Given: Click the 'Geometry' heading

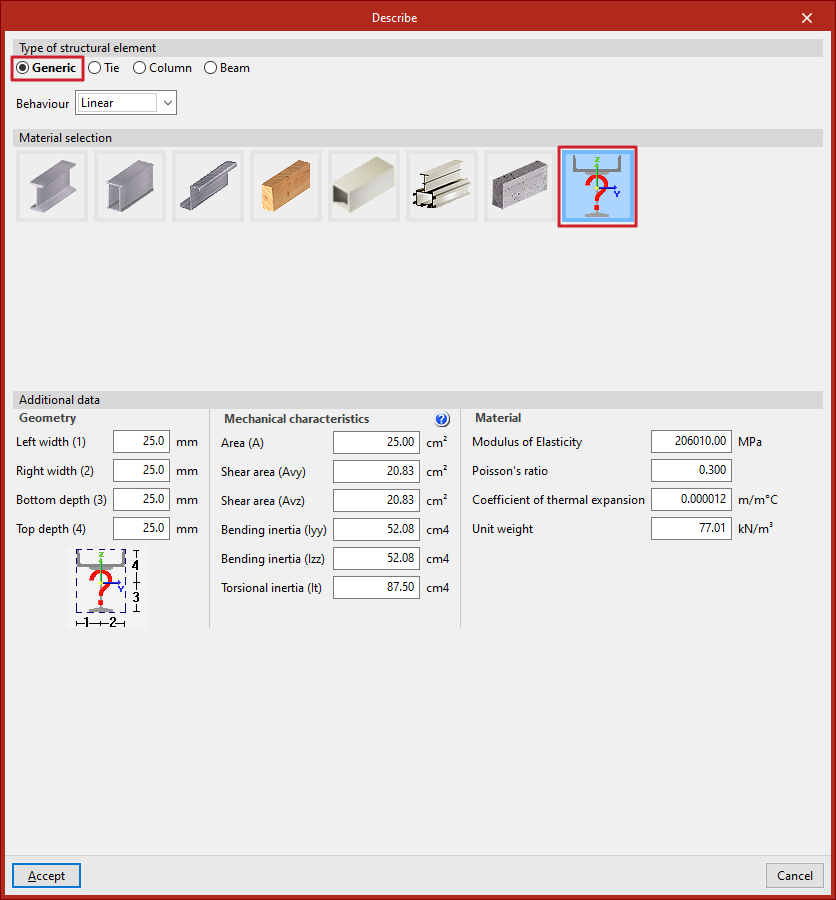Looking at the screenshot, I should pos(47,418).
